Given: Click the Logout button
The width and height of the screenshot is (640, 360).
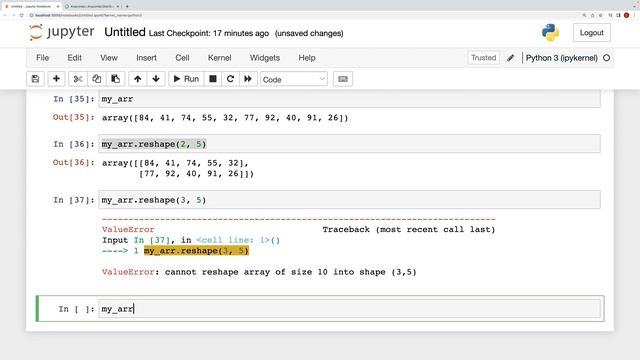Looking at the screenshot, I should (591, 33).
